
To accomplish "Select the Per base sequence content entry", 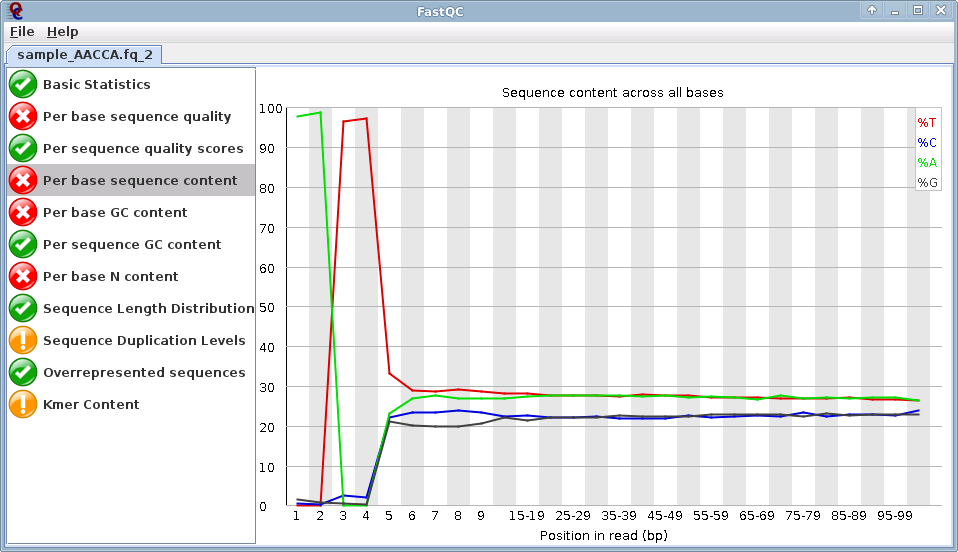I will 140,180.
